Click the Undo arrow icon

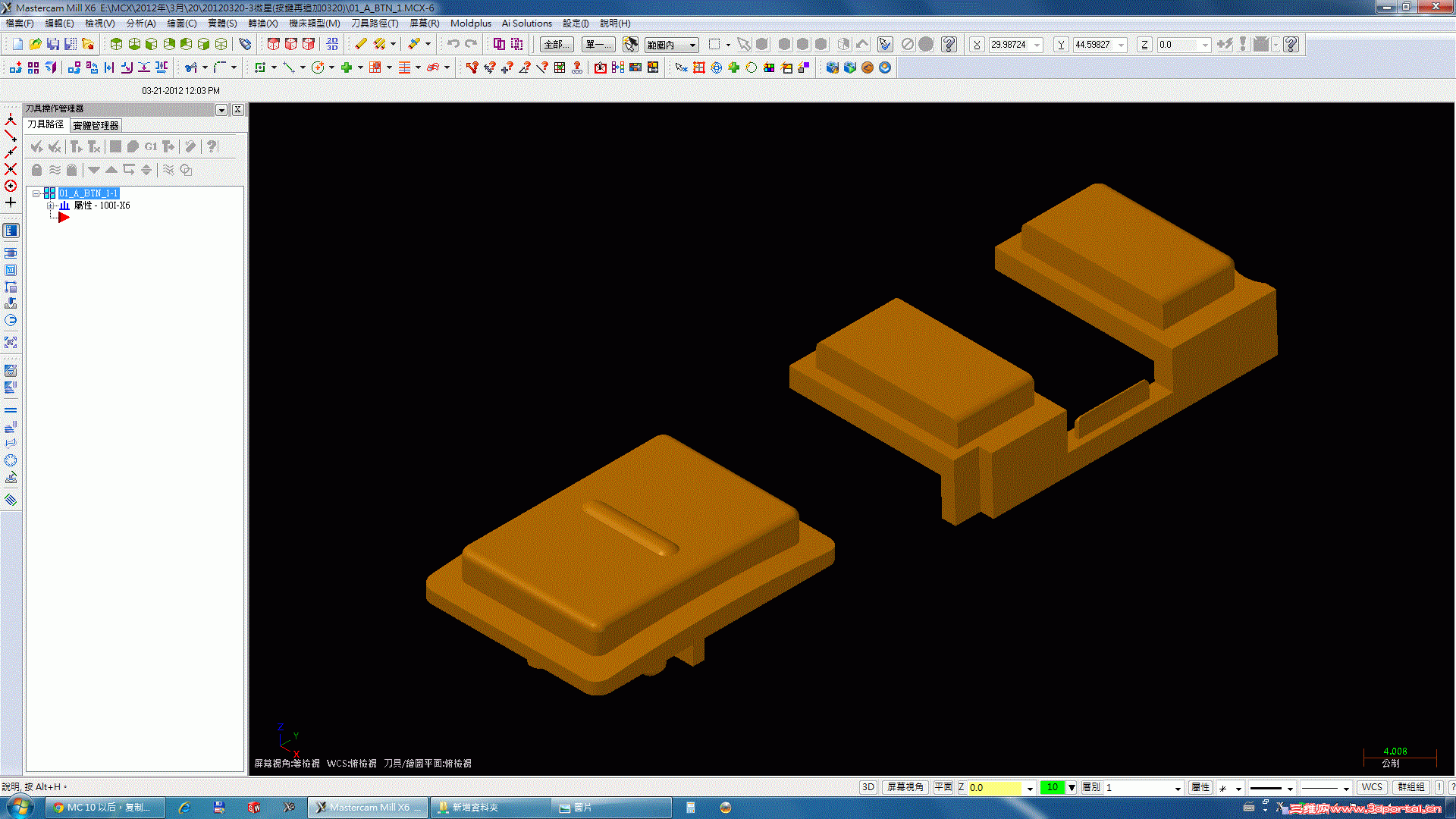[453, 45]
